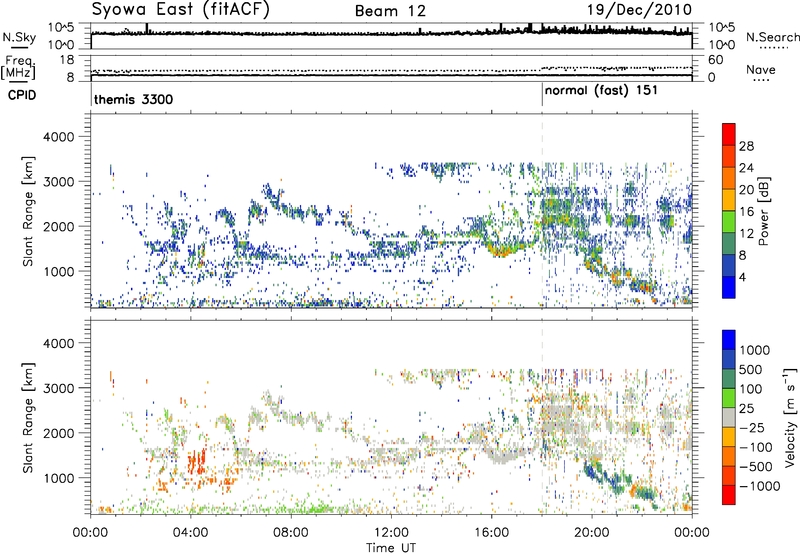
Task: Click the '1000' Velocity colorbar tick label
Action: 754,350
